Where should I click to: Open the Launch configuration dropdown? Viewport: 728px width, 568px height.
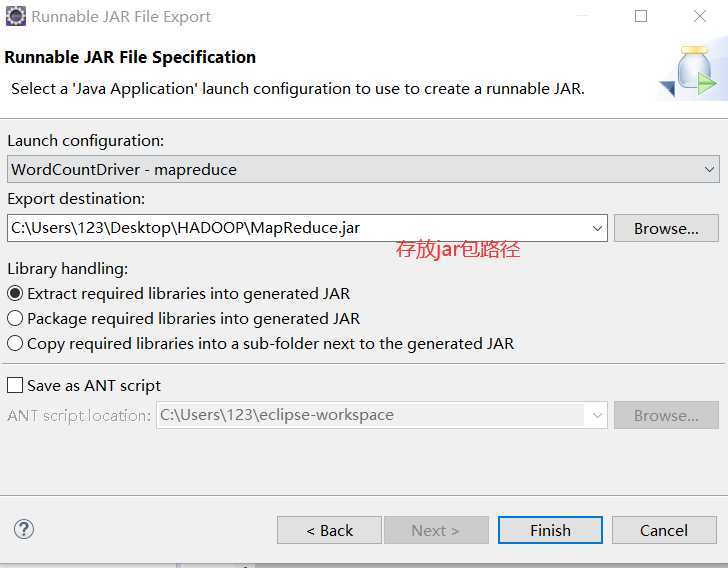(363, 170)
